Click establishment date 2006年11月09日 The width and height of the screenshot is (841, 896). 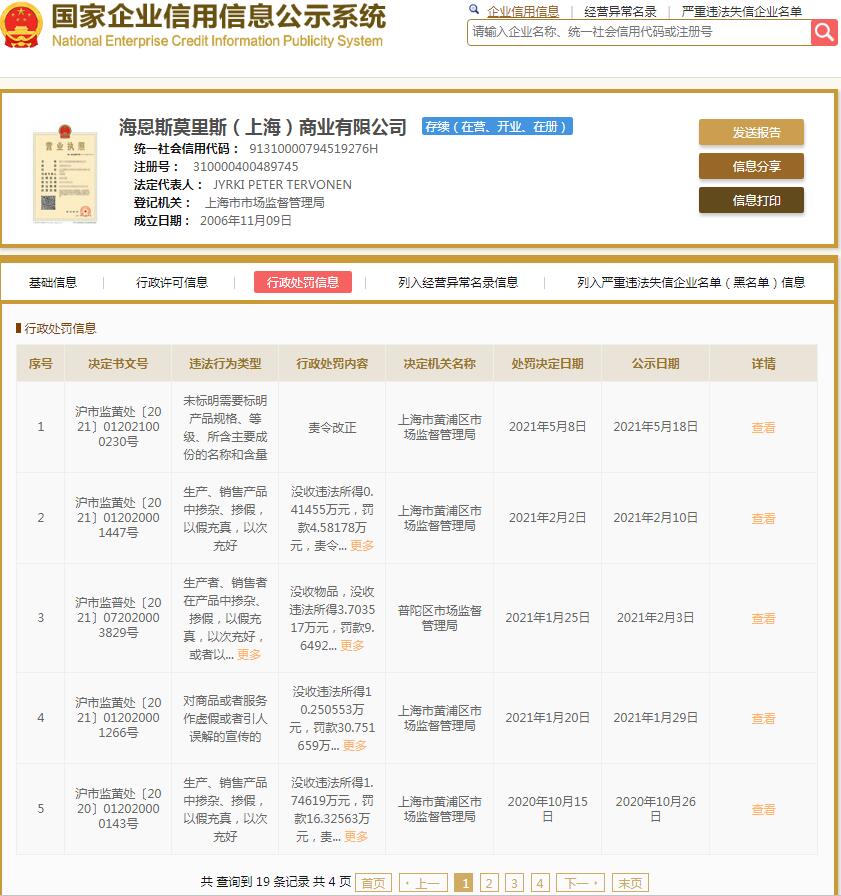[x=246, y=221]
